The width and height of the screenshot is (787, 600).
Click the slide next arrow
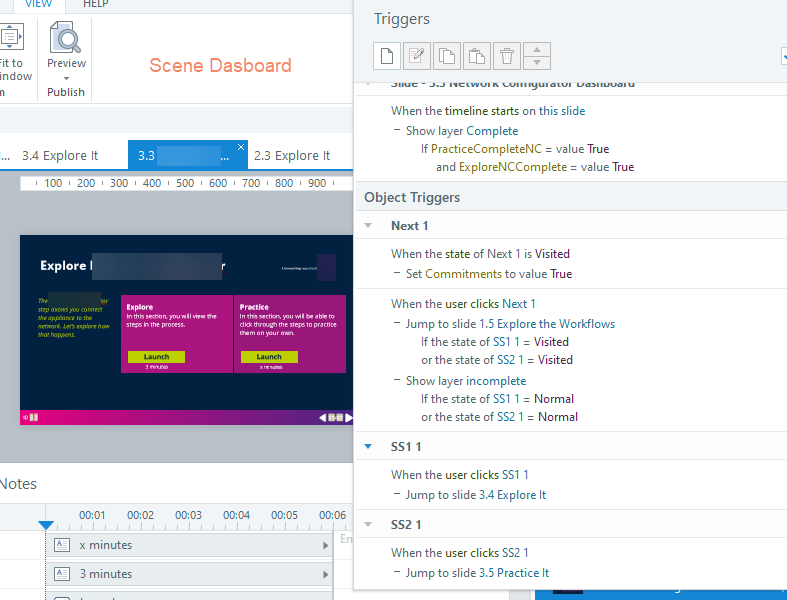348,418
